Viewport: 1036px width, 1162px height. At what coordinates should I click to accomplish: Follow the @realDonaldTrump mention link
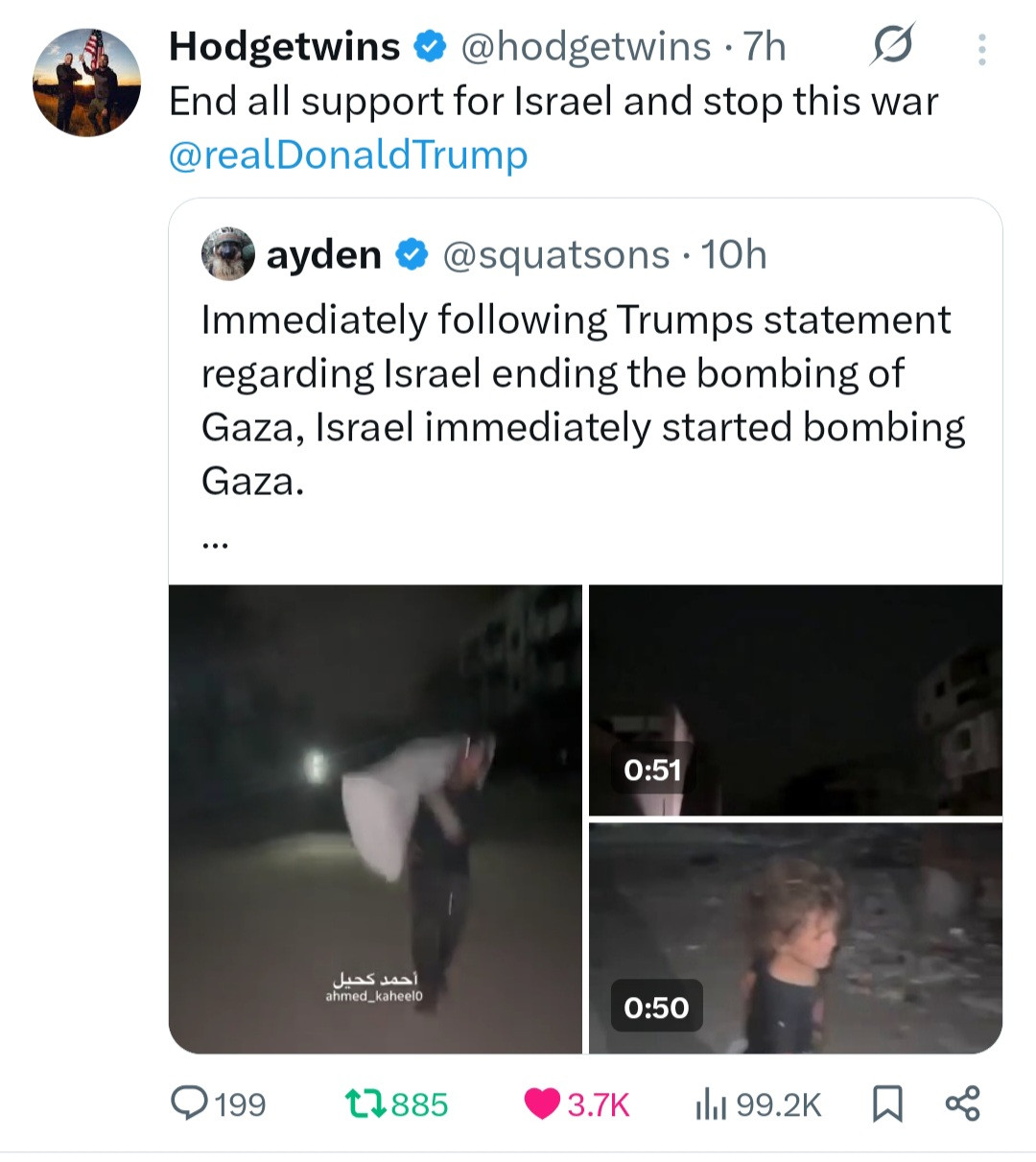point(348,154)
